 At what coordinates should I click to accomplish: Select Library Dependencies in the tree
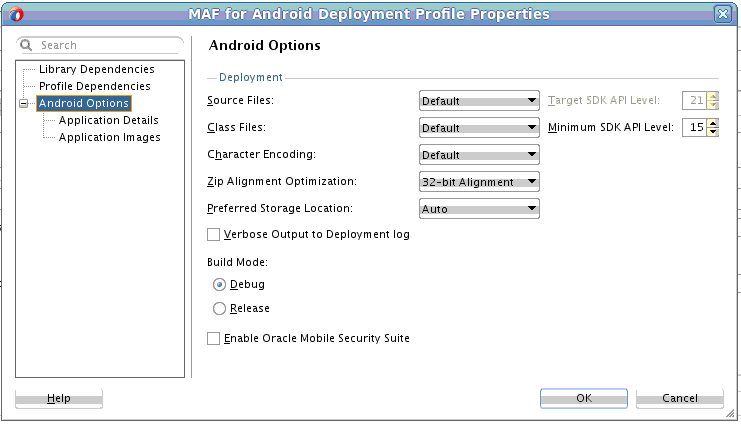coord(97,69)
